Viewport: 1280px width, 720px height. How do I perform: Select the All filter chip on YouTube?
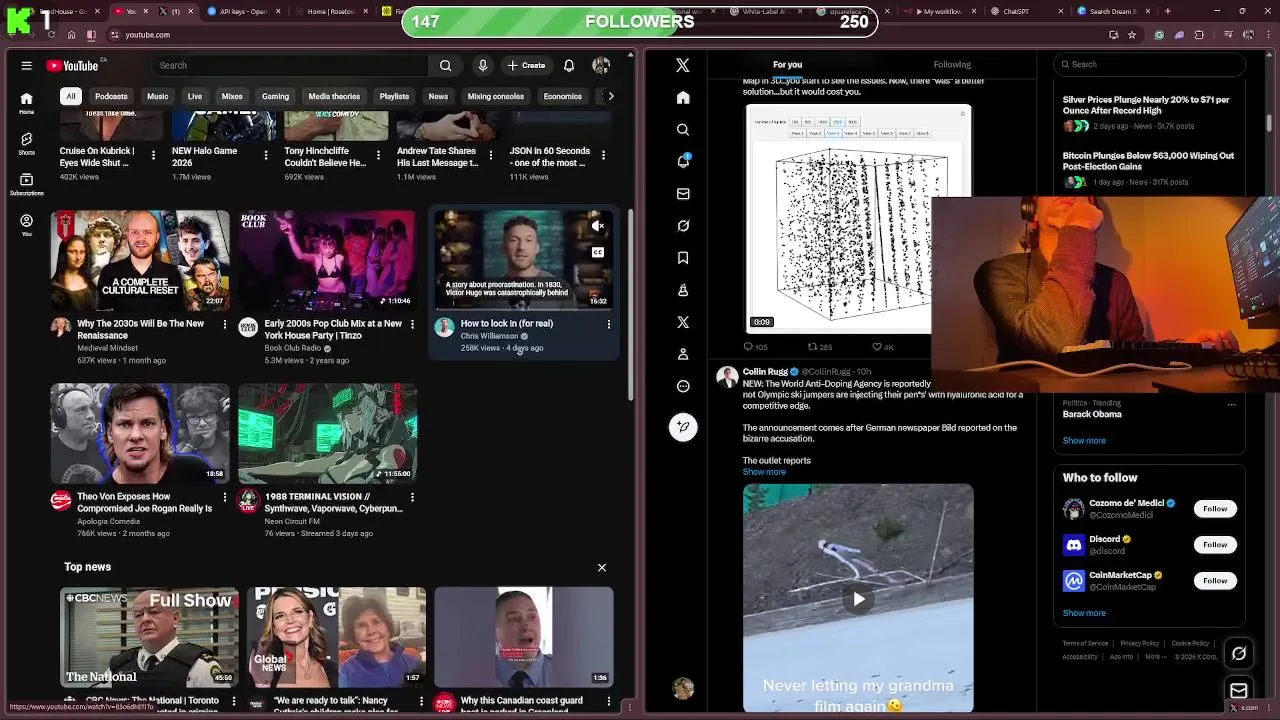70,96
